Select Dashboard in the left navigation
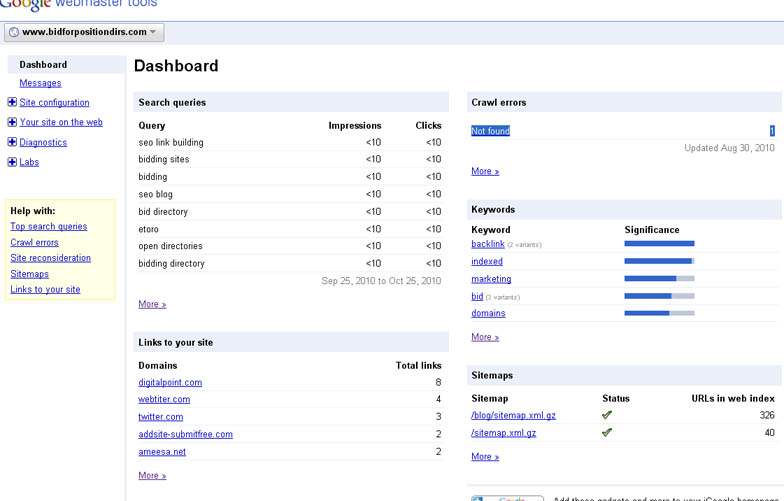The image size is (784, 501). [43, 65]
